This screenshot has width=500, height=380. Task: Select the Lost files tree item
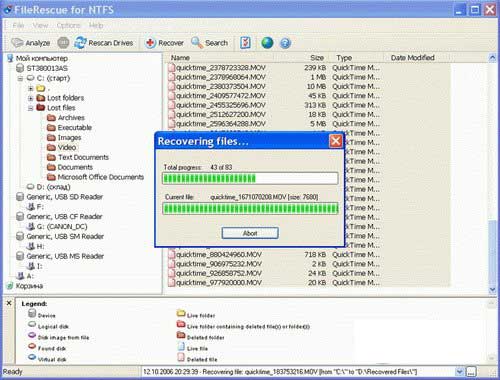61,108
